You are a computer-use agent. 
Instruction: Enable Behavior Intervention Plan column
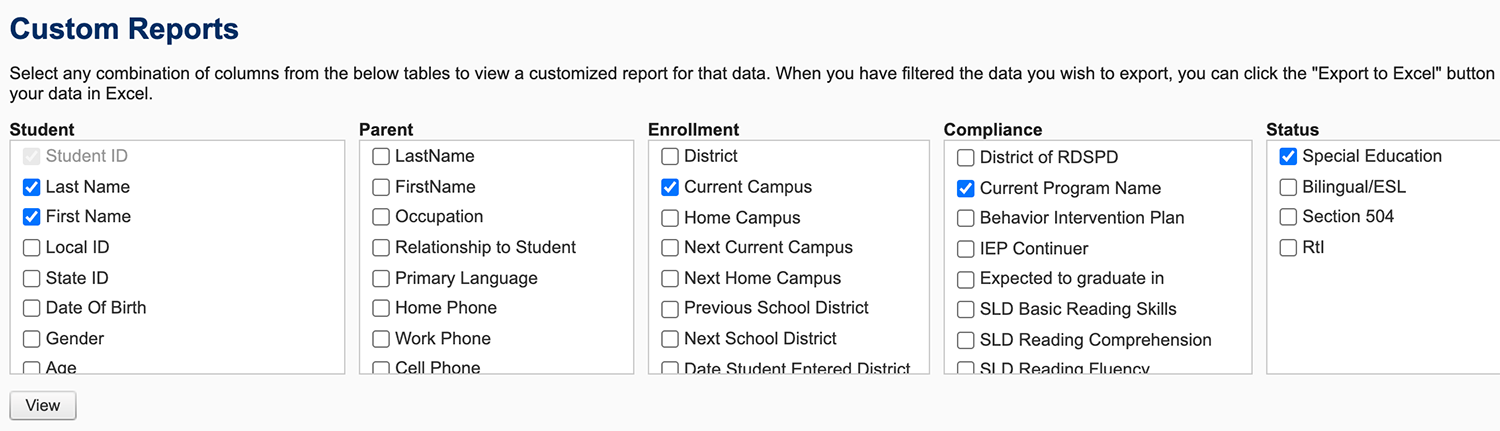tap(966, 218)
